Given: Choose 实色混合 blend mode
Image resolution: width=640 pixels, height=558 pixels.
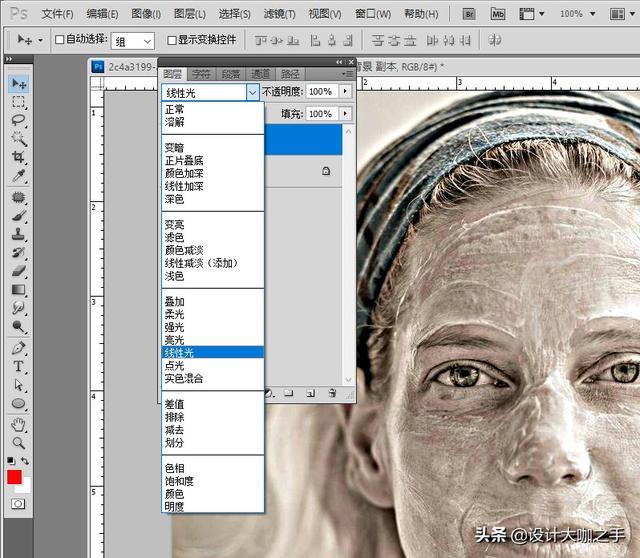Looking at the screenshot, I should click(x=213, y=378).
